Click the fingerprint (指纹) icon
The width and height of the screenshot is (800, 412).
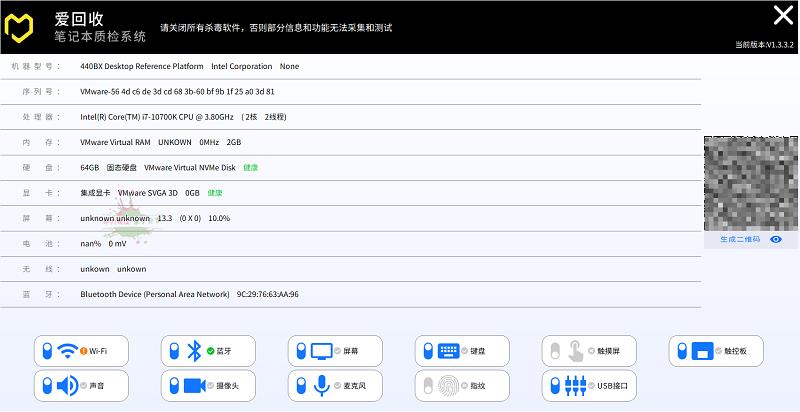(x=449, y=385)
